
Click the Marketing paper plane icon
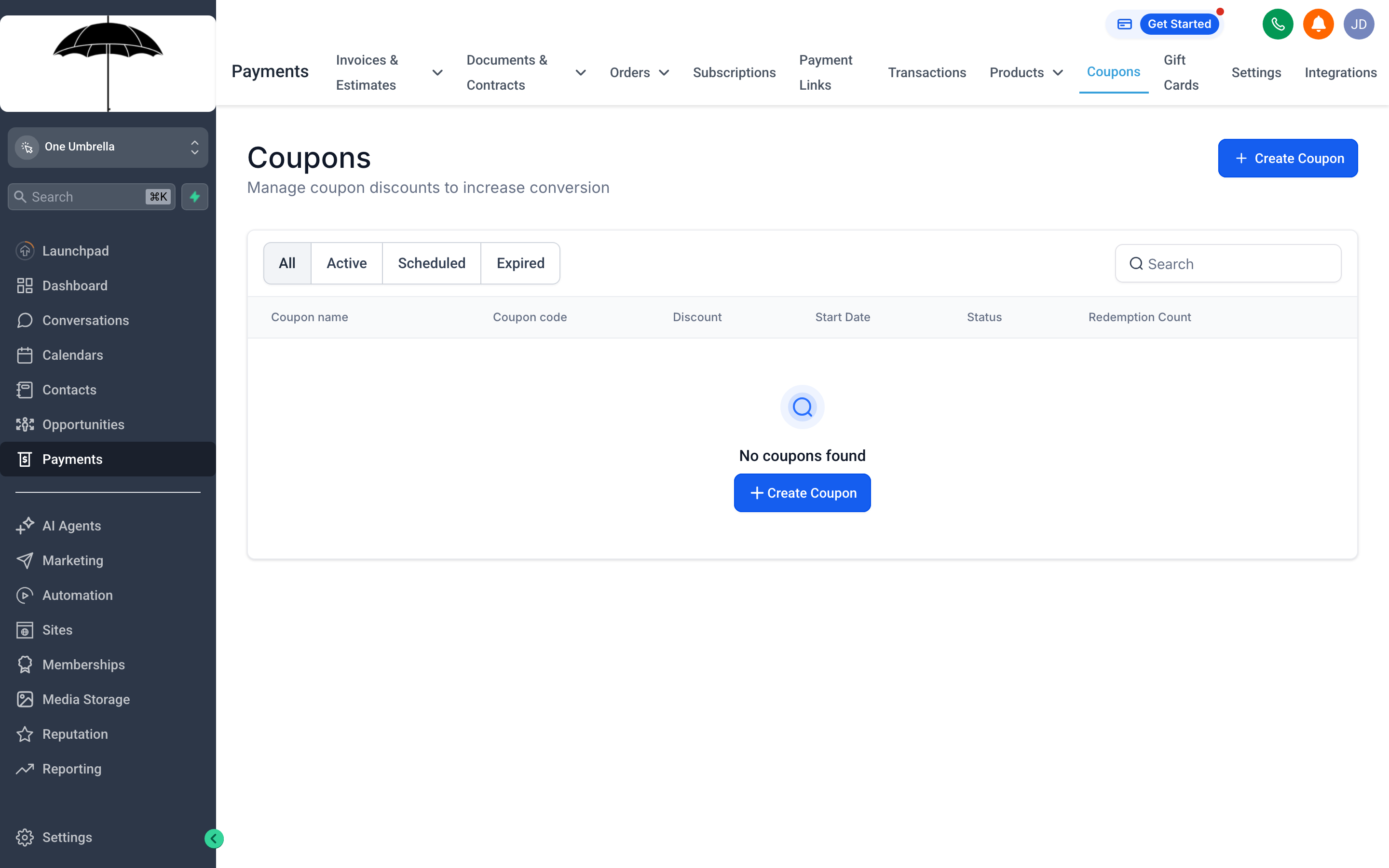point(25,560)
